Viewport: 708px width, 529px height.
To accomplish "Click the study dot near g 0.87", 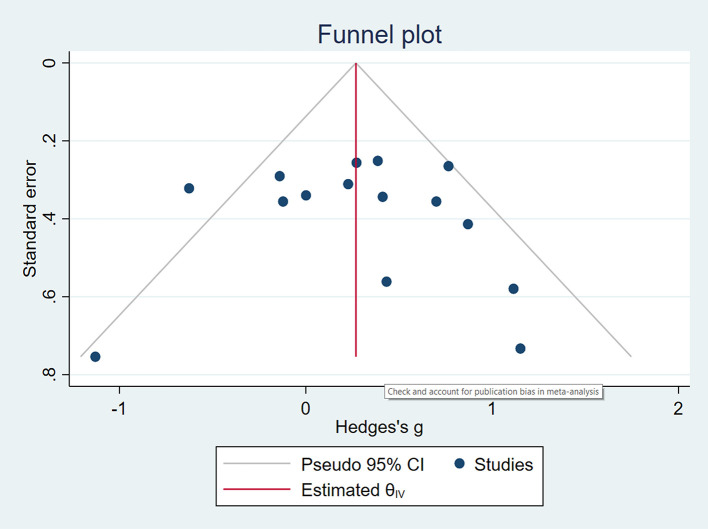I will [x=468, y=224].
